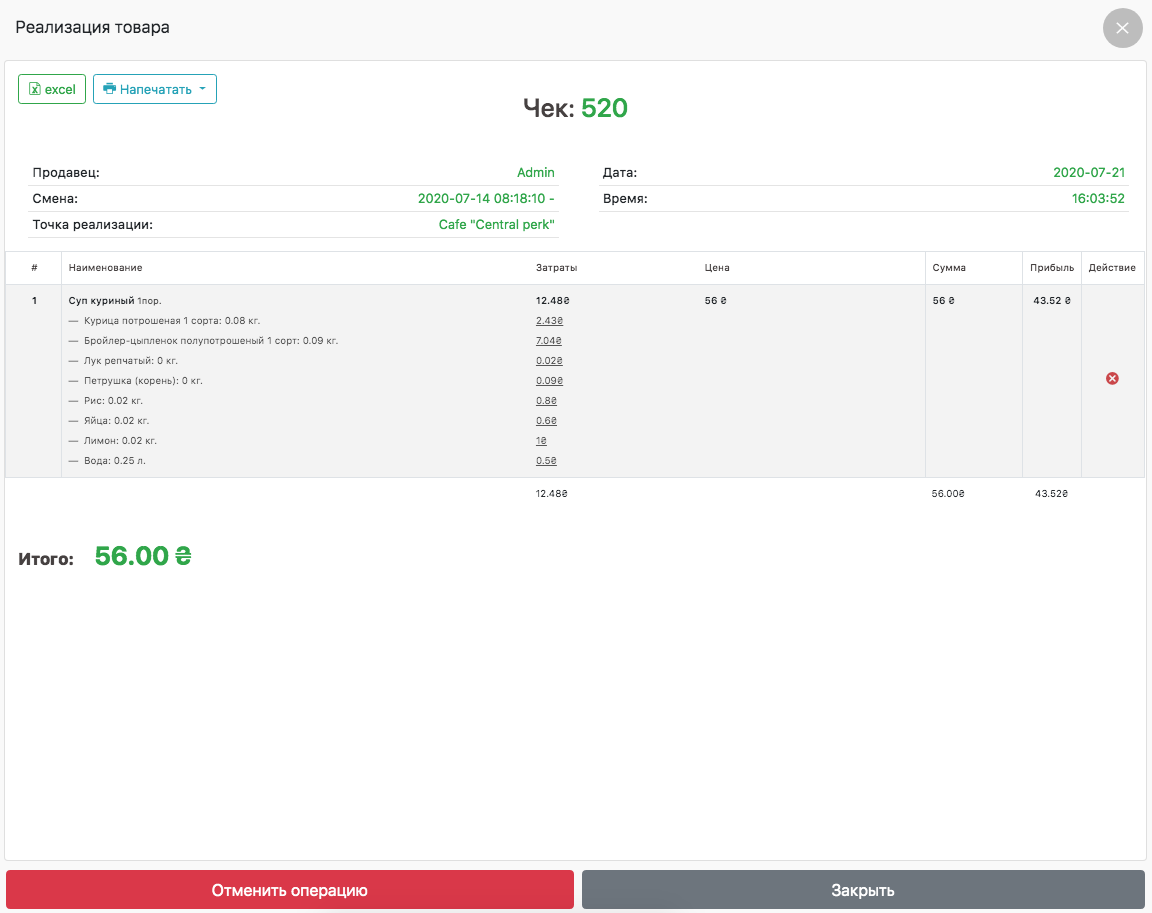The image size is (1152, 913).
Task: Click the gray Закрыть button
Action: [863, 890]
